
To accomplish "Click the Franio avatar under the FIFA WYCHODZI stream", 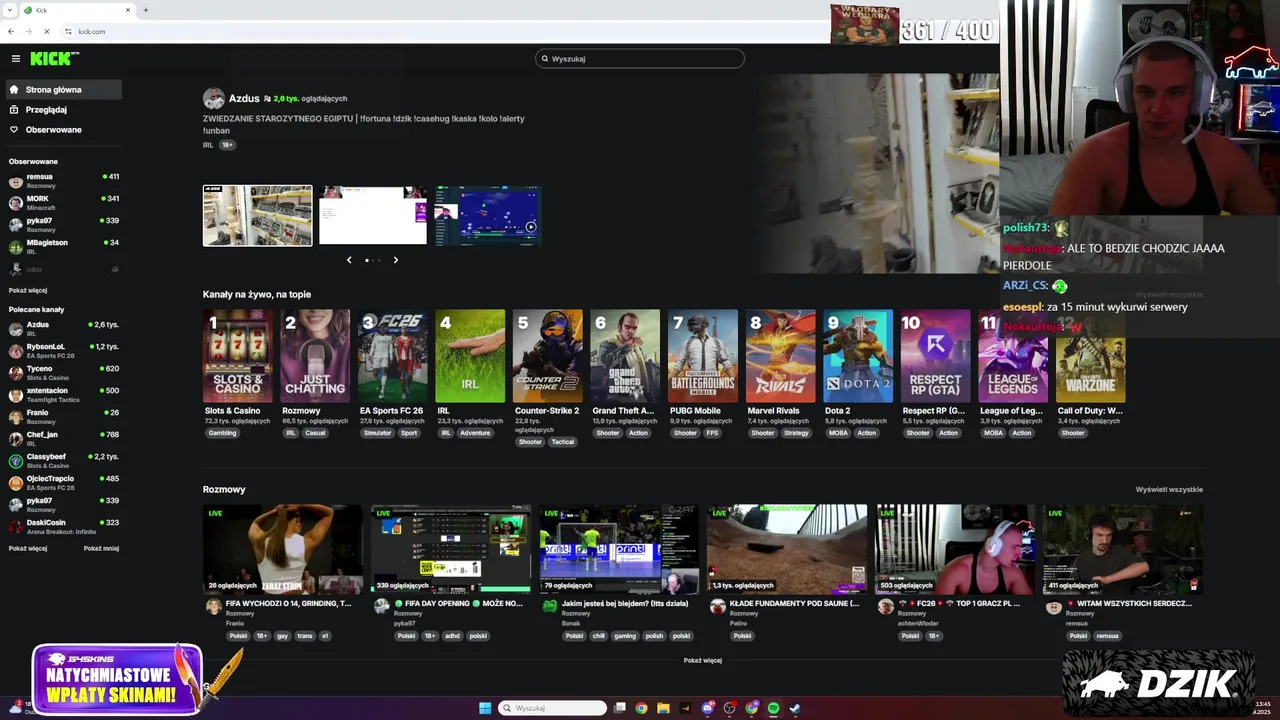I will 213,607.
